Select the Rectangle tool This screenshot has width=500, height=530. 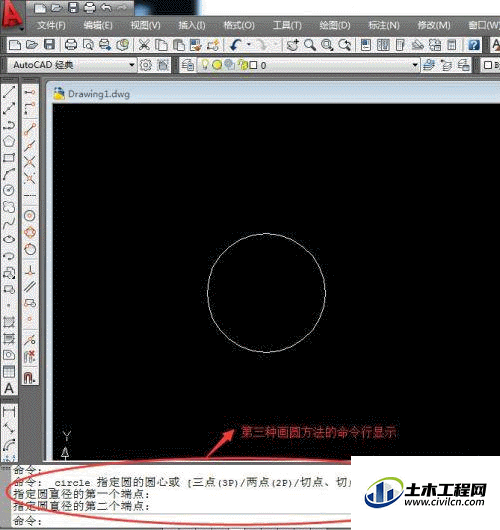click(x=9, y=158)
